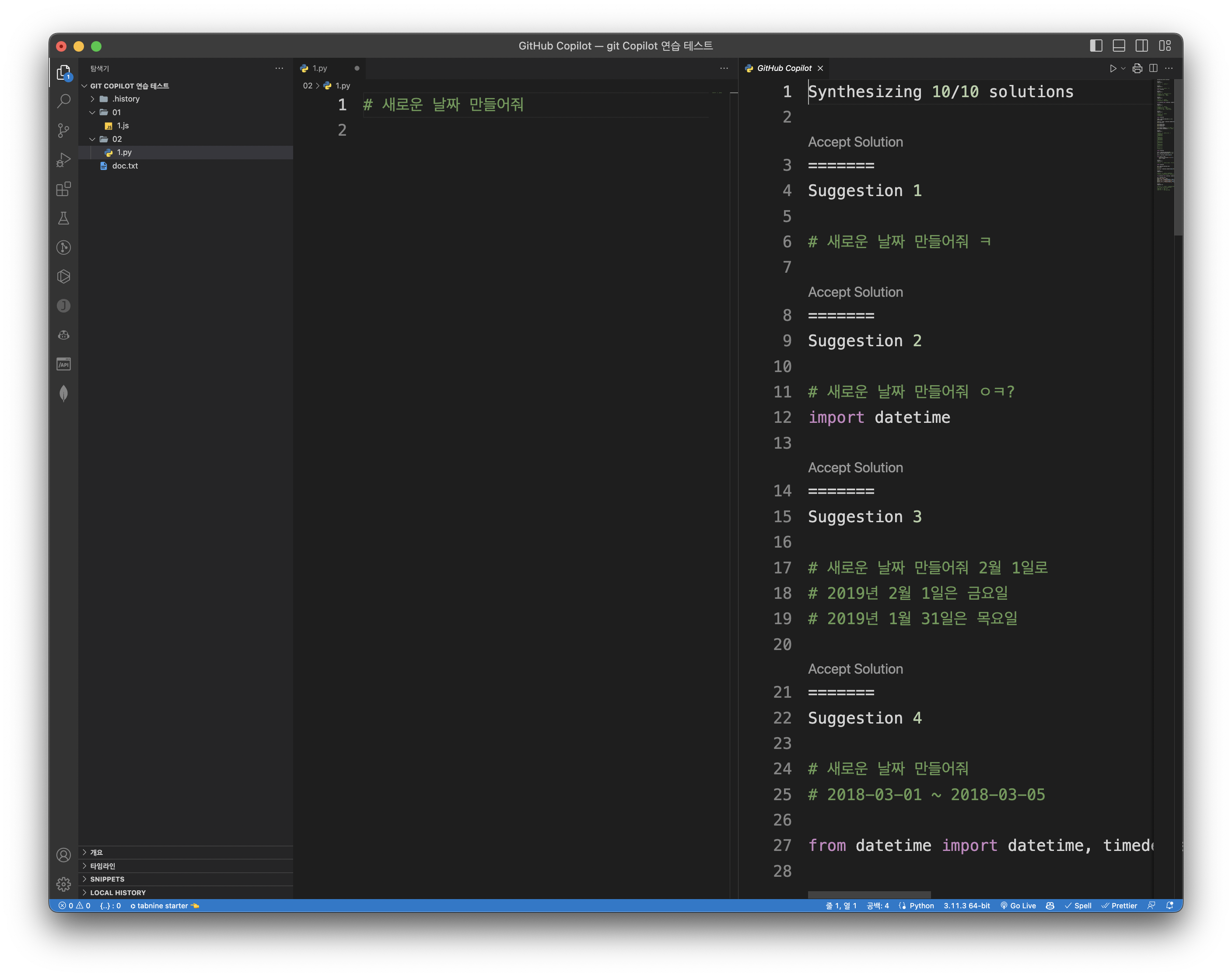Screen dimensions: 1232x977
Task: Open the Accounts menu icon
Action: click(63, 855)
